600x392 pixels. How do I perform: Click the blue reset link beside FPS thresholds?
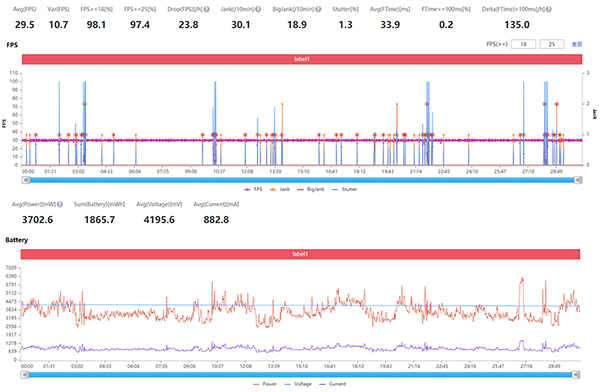click(577, 44)
